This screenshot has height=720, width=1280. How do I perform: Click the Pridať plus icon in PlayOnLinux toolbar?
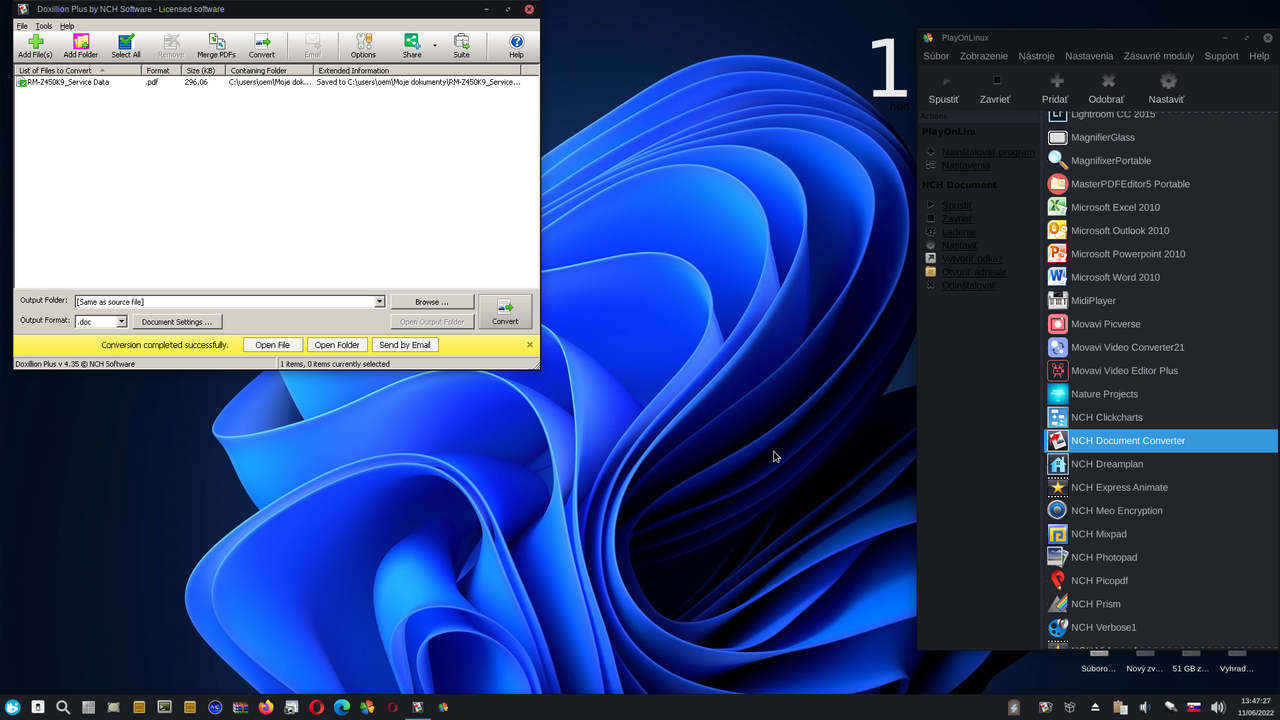pyautogui.click(x=1056, y=81)
